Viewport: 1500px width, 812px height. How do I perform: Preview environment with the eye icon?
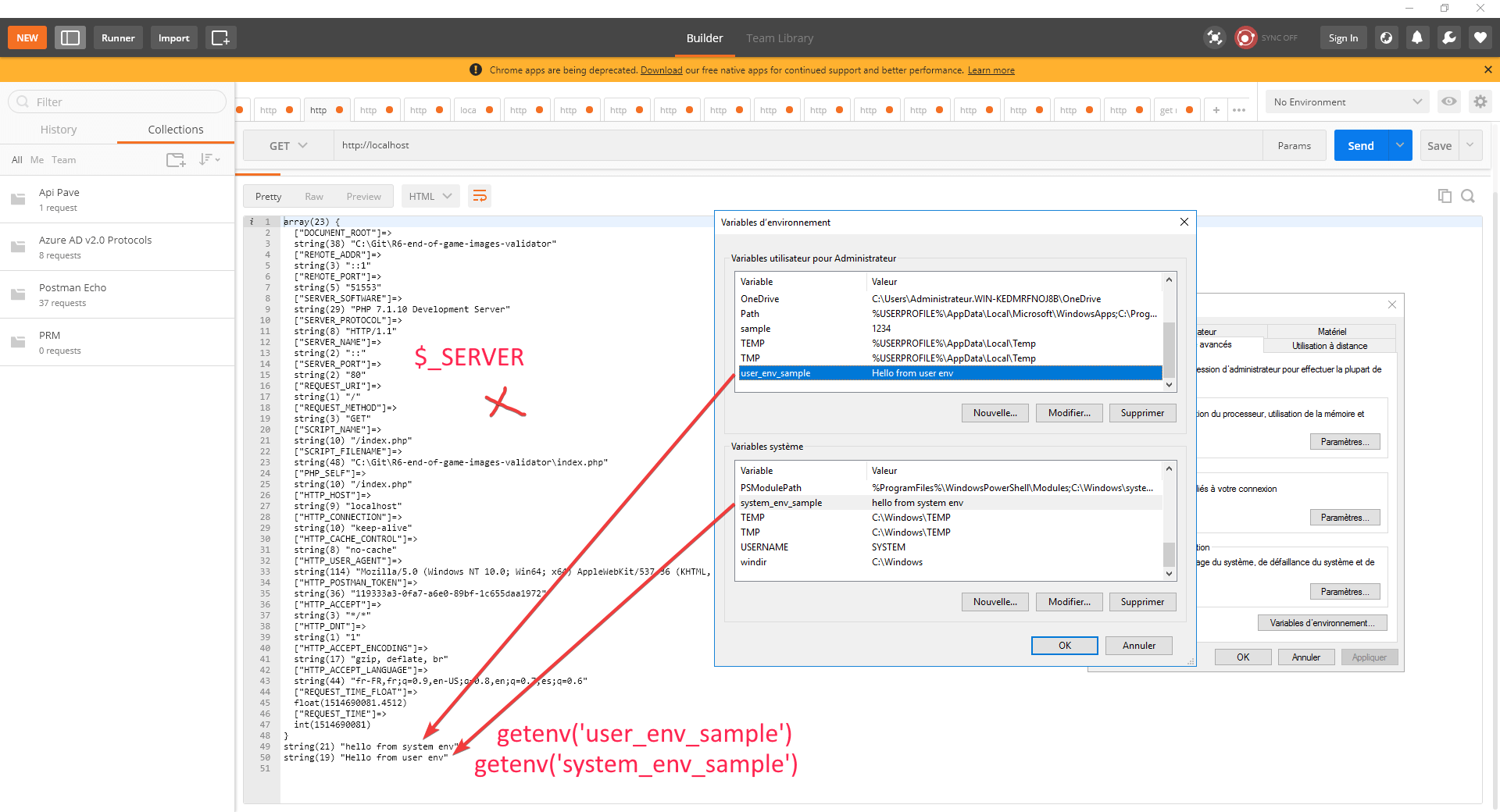point(1450,101)
